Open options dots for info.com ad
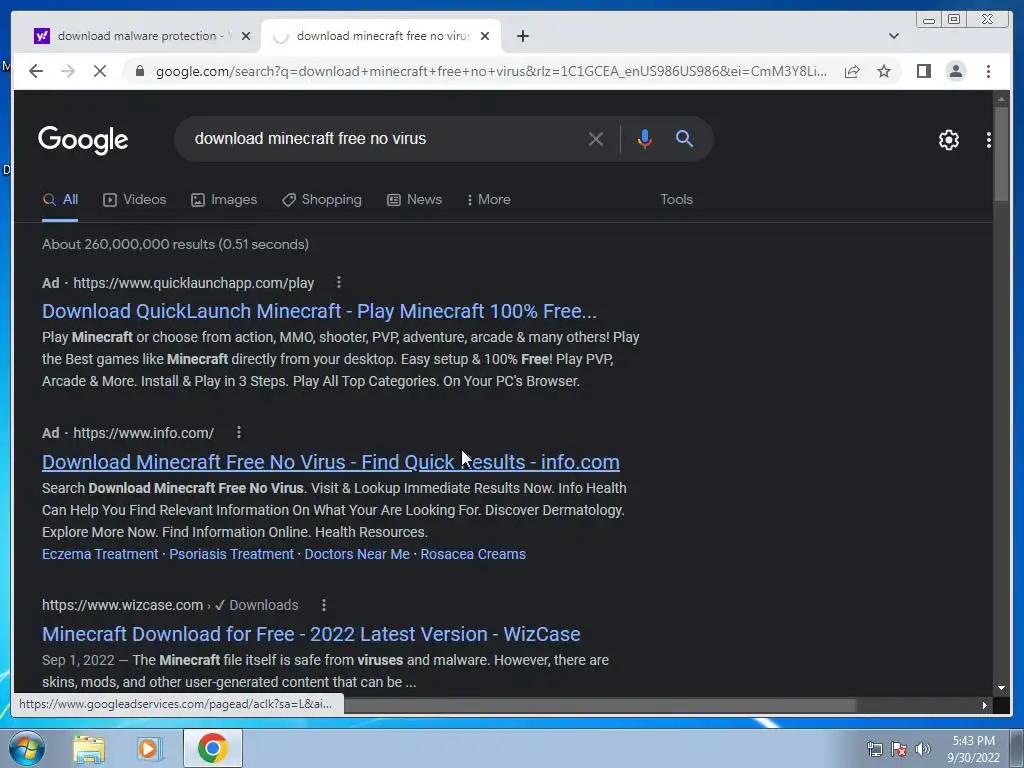The image size is (1024, 768). (238, 432)
